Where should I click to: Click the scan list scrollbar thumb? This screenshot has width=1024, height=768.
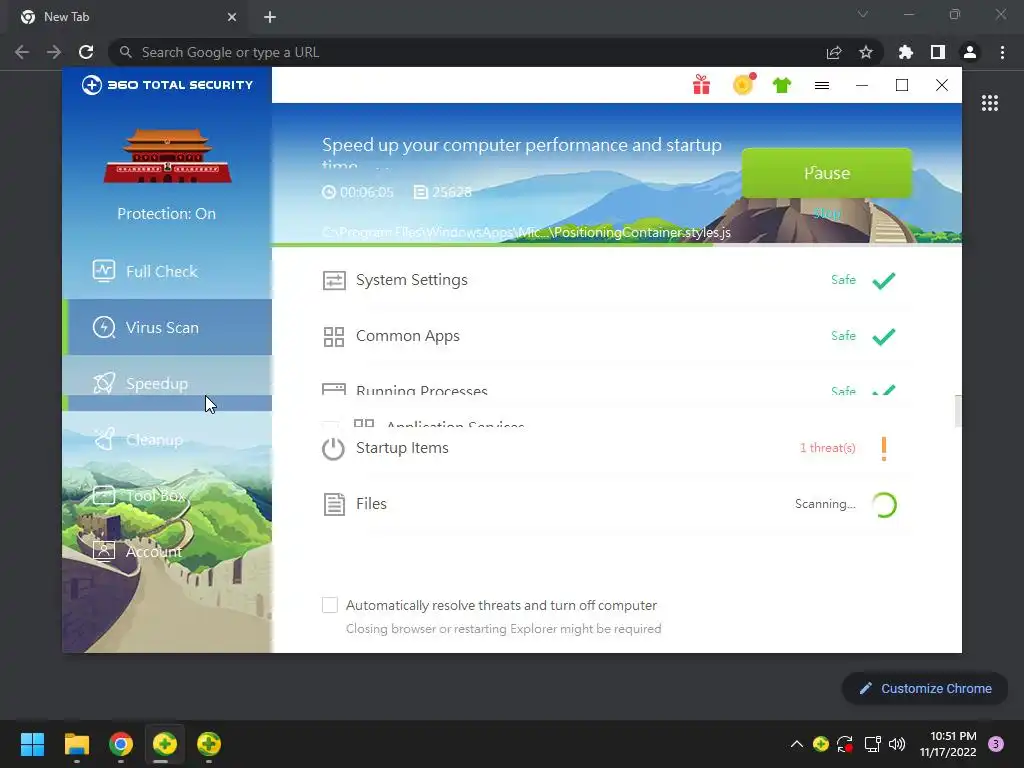958,411
